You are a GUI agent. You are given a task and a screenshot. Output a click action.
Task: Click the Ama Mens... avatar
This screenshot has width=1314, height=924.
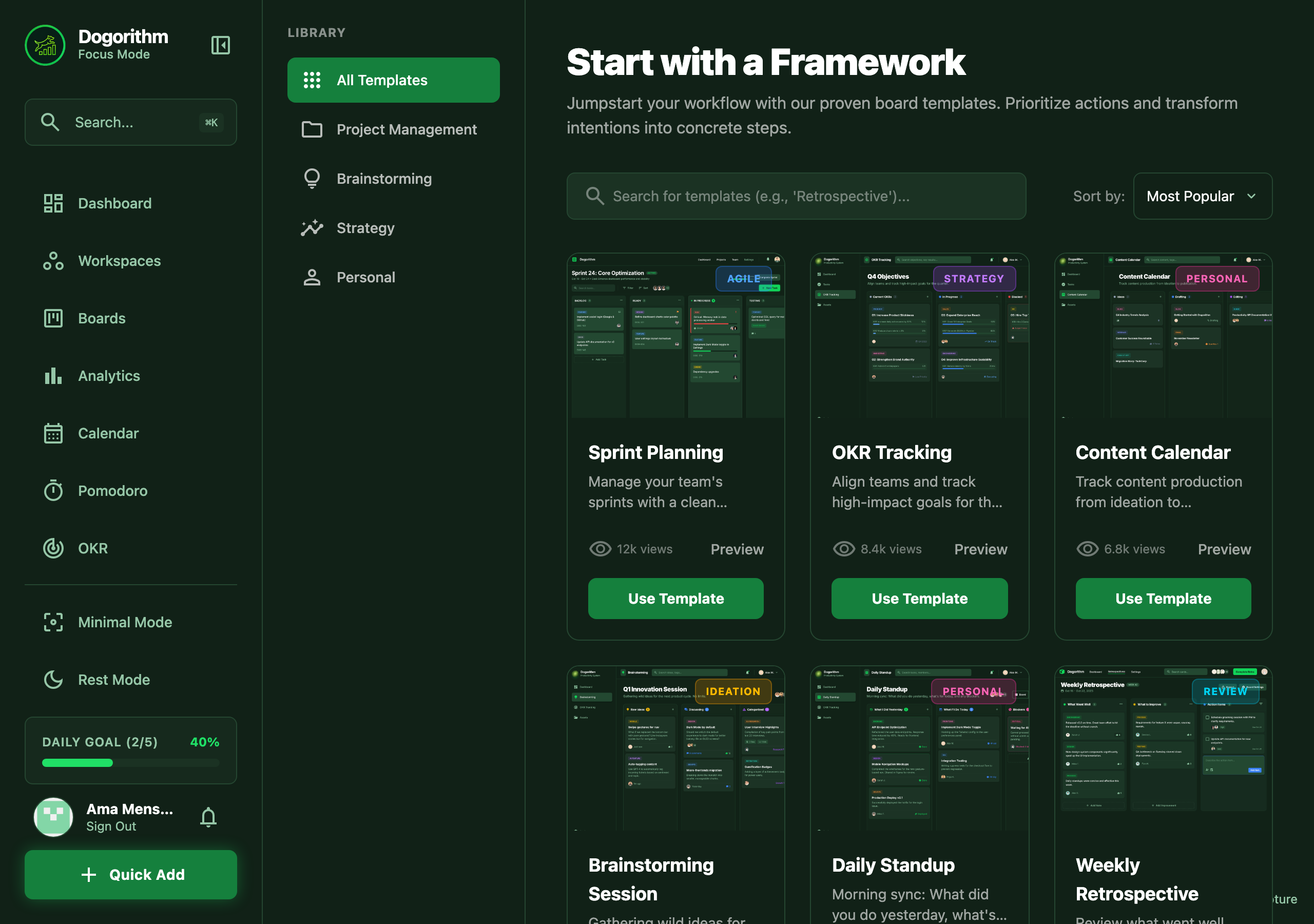coord(53,817)
